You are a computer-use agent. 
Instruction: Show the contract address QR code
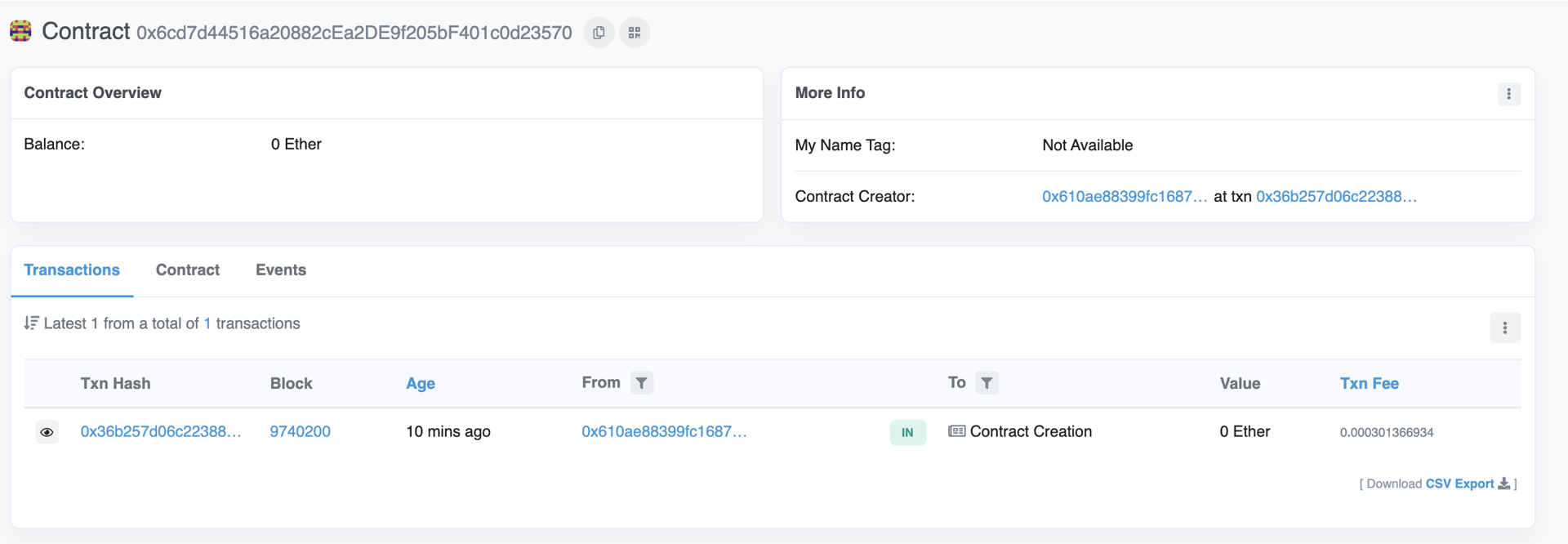[635, 33]
